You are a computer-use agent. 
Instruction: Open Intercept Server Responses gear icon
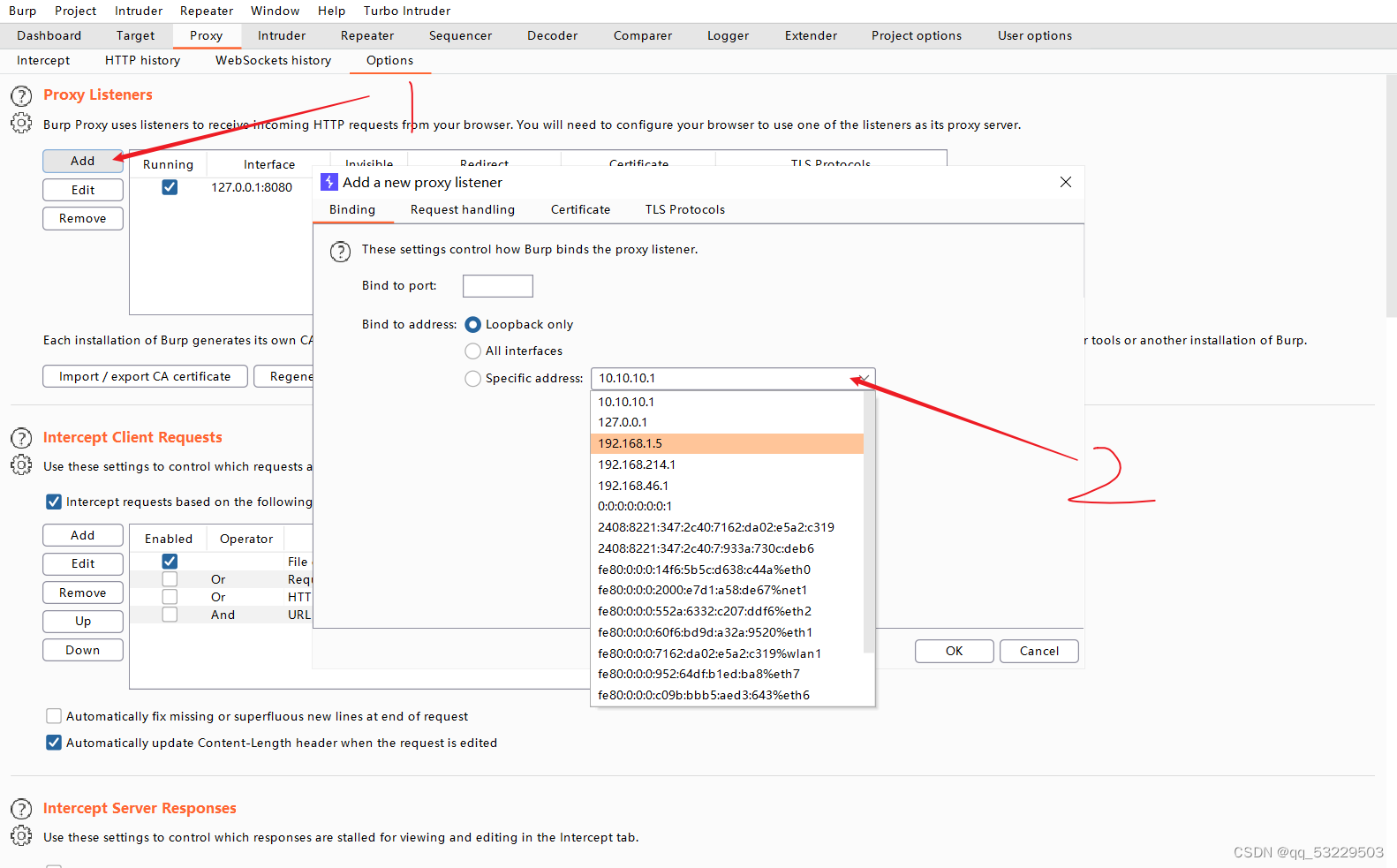21,835
